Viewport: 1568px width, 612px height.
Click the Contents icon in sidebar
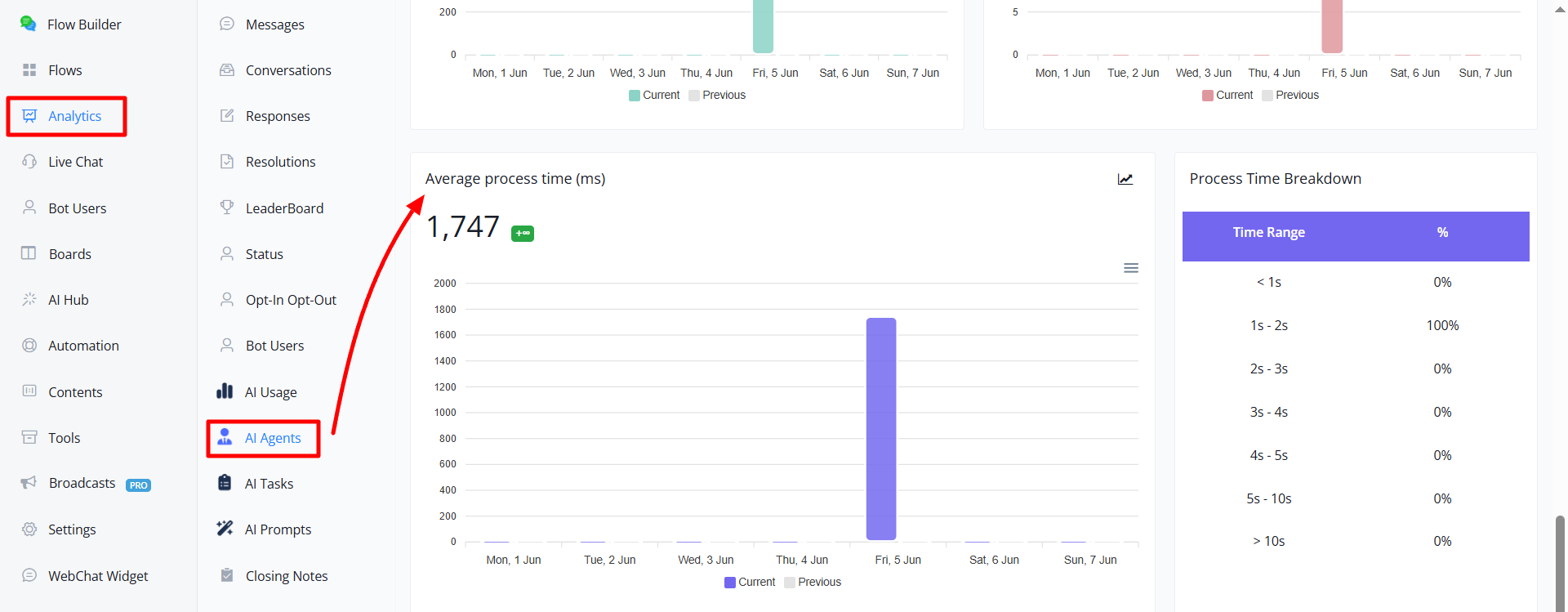coord(29,391)
